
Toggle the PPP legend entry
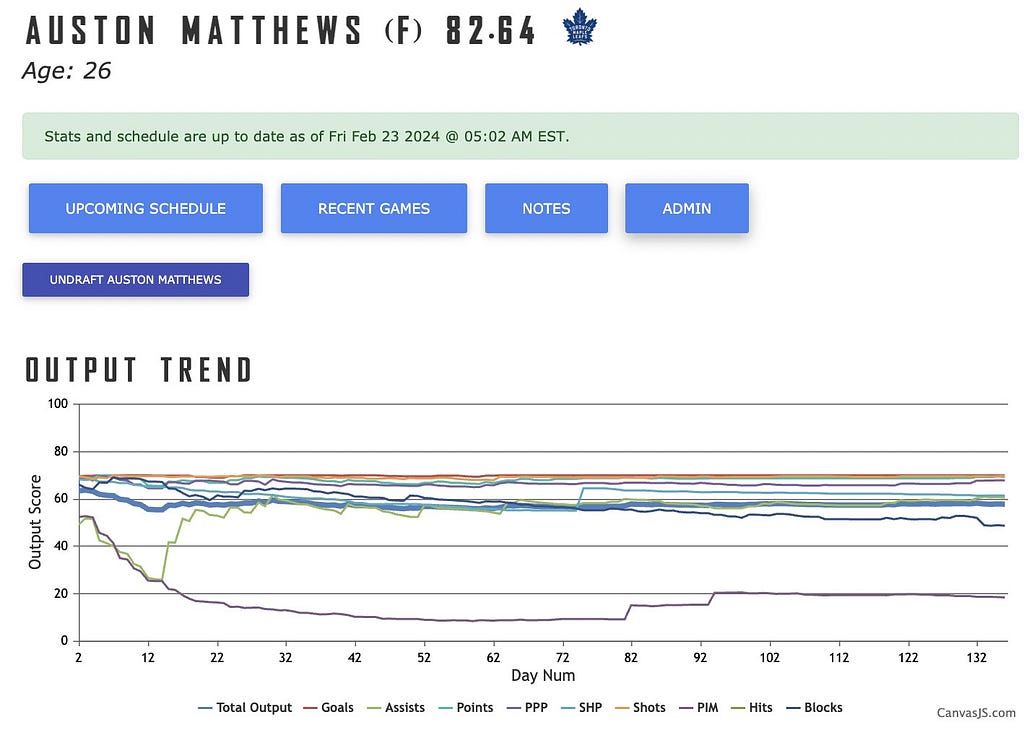point(527,708)
